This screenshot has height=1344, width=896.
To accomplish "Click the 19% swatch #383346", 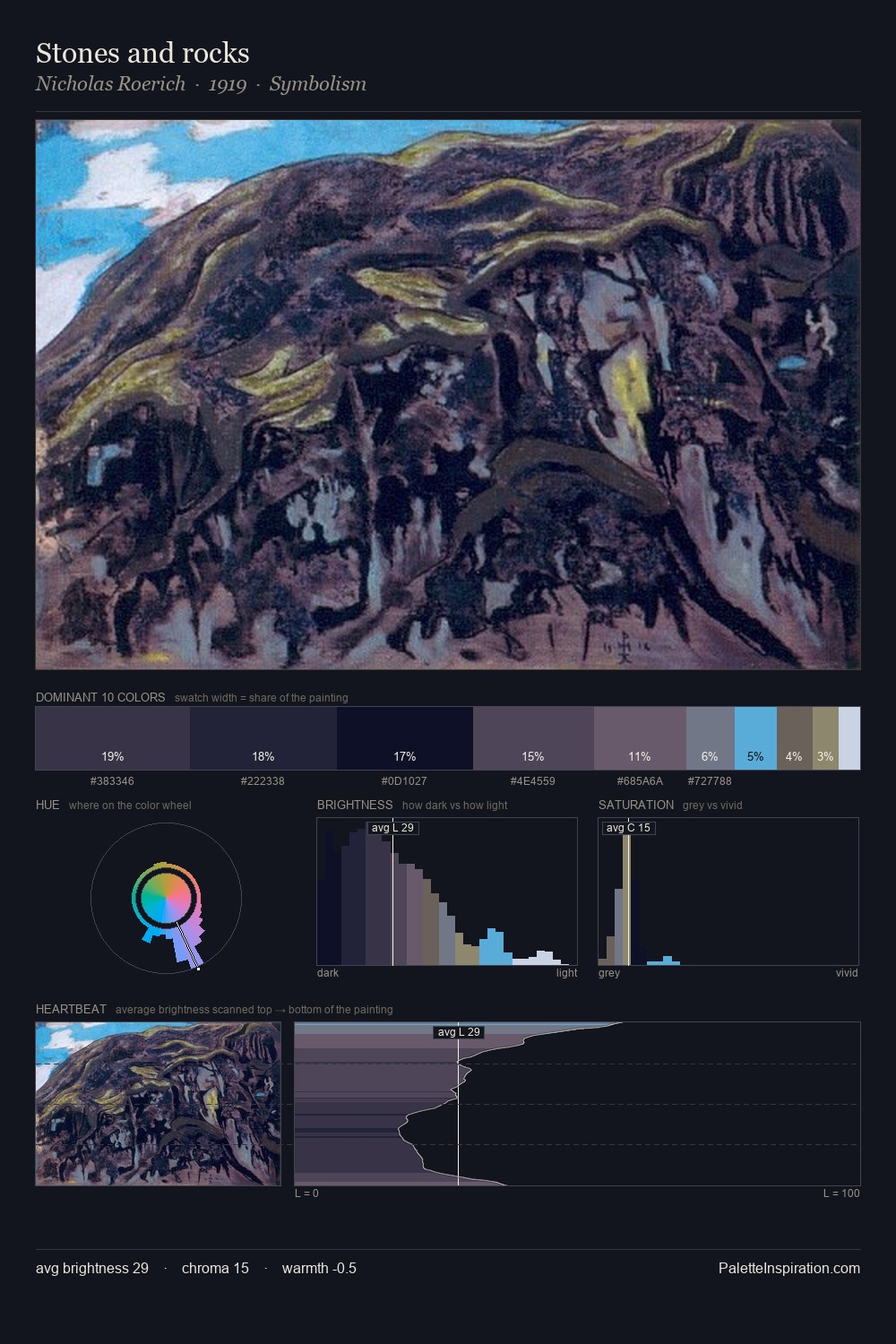I will (x=113, y=738).
